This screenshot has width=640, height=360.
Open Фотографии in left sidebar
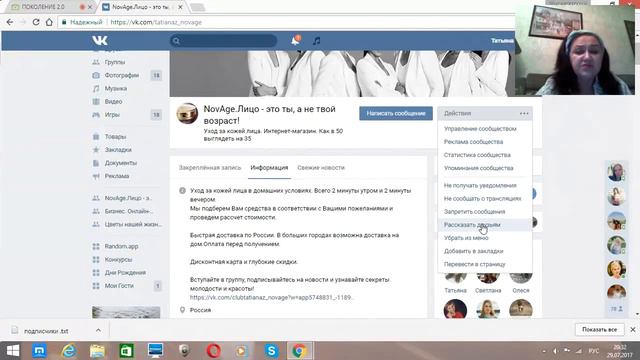pos(122,75)
